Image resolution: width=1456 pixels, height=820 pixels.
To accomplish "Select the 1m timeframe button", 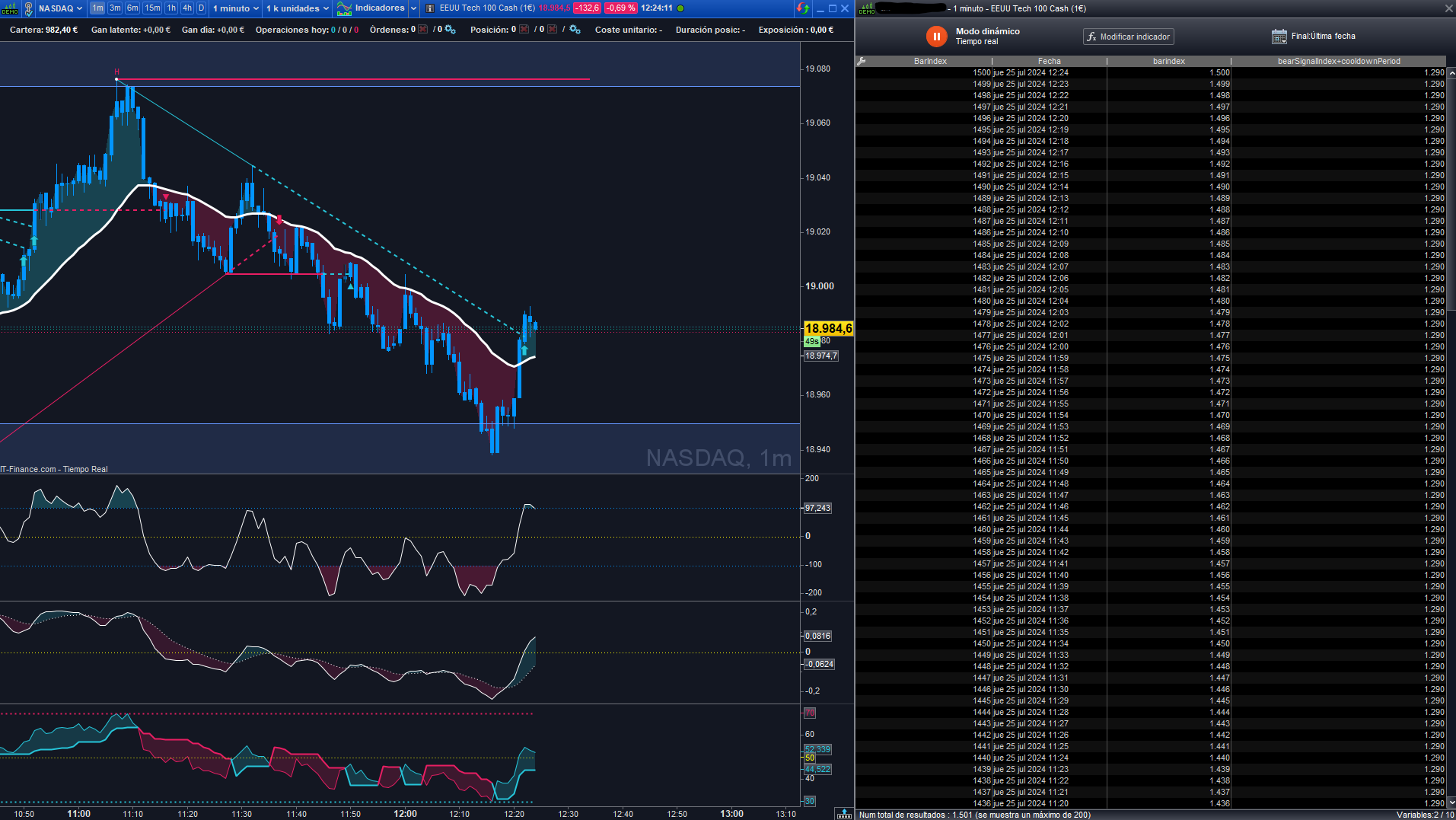I will (x=97, y=8).
